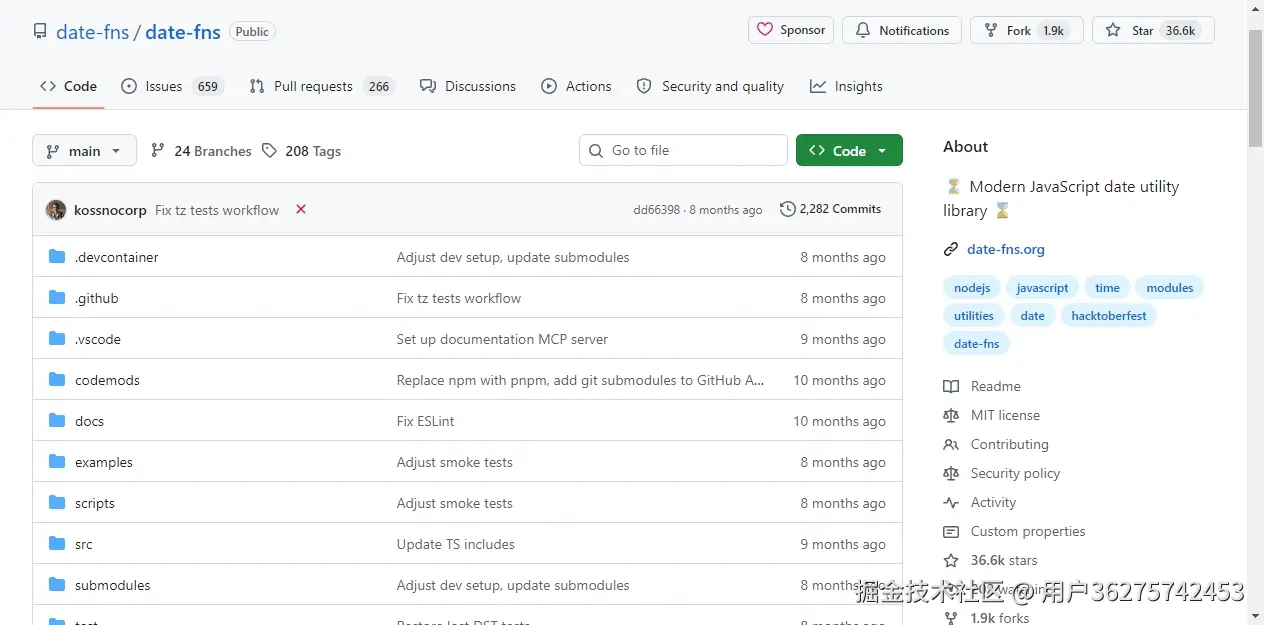
Task: Open Security and quality tab
Action: pyautogui.click(x=710, y=86)
